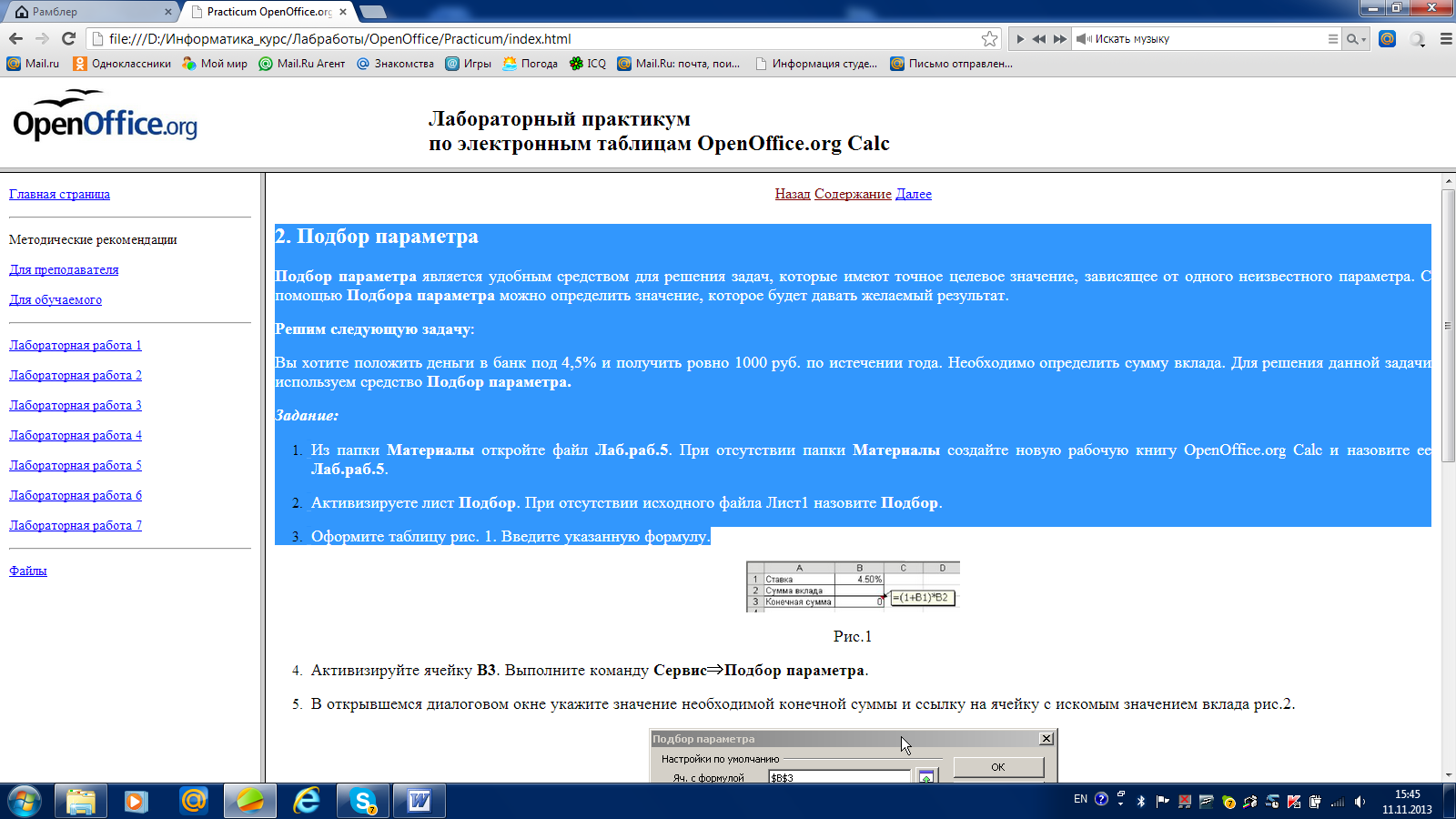The height and width of the screenshot is (819, 1456).
Task: Open Internet Explorer from the taskbar
Action: [307, 801]
